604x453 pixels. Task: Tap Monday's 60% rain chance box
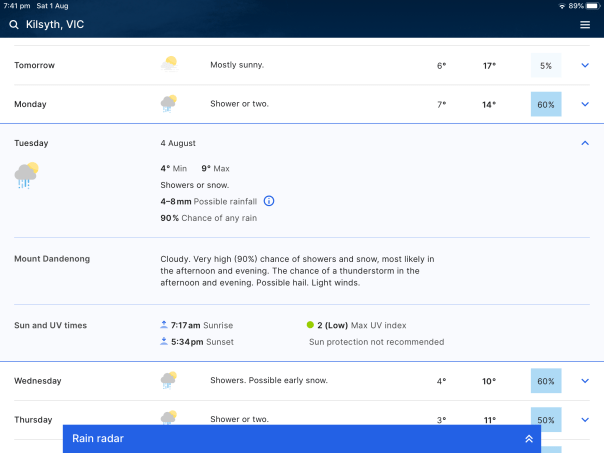click(546, 104)
